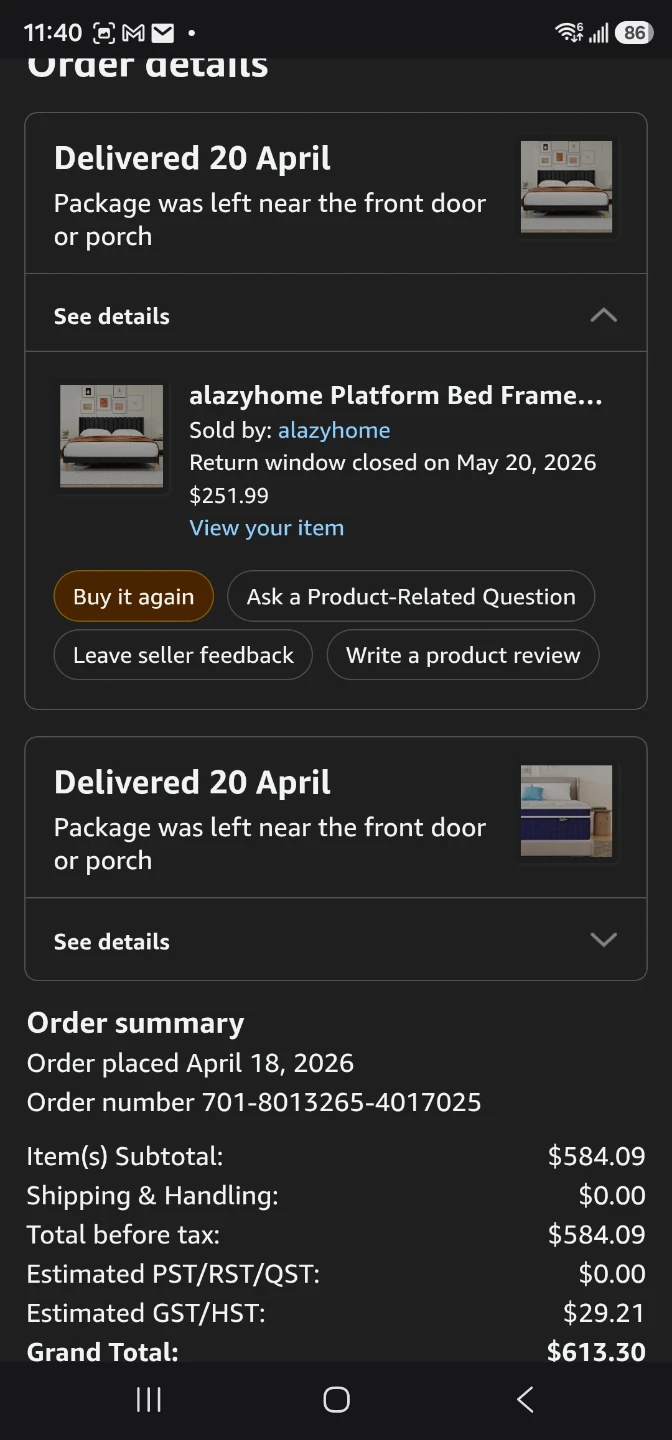Open the alazyhome Platform Bed Frame title
Screen dimensions: 672x1440
pos(396,396)
